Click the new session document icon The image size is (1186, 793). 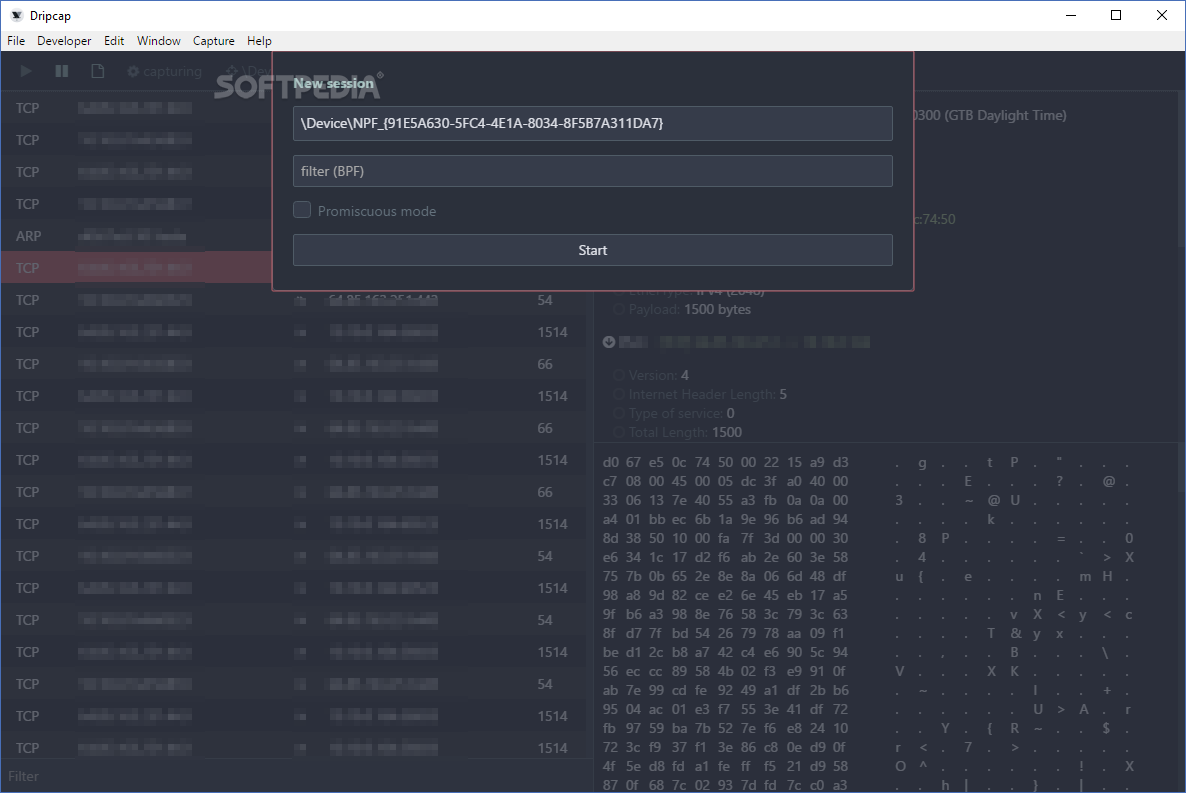click(98, 71)
